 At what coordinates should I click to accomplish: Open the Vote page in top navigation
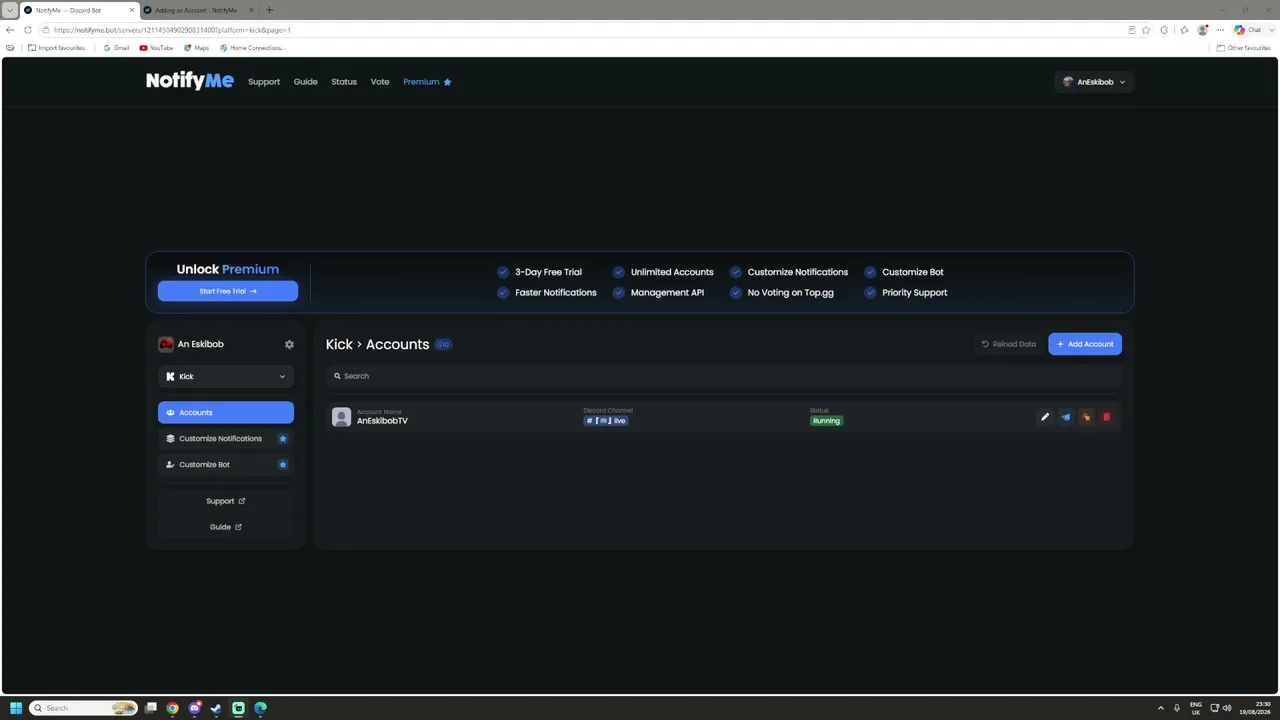[x=380, y=82]
